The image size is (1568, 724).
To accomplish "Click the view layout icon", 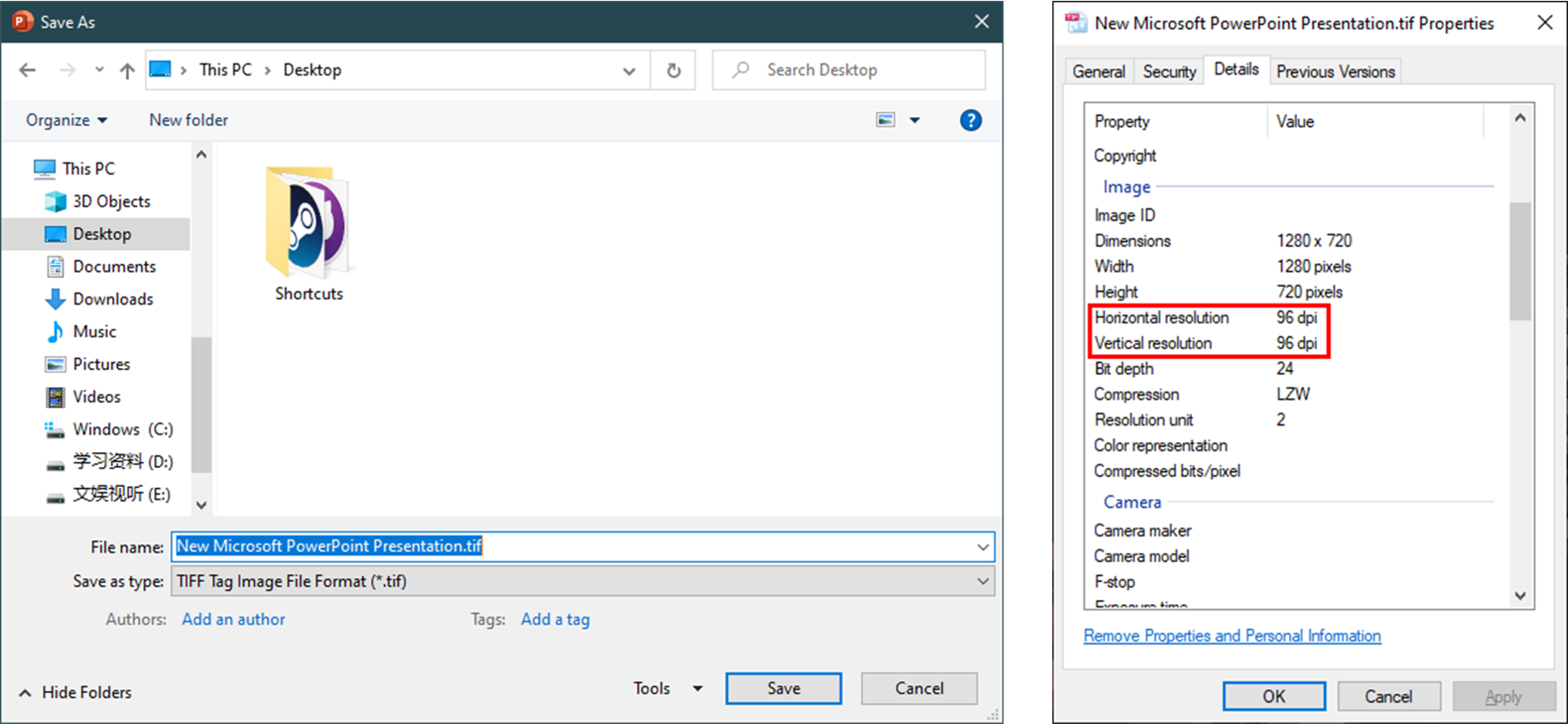I will coord(885,120).
